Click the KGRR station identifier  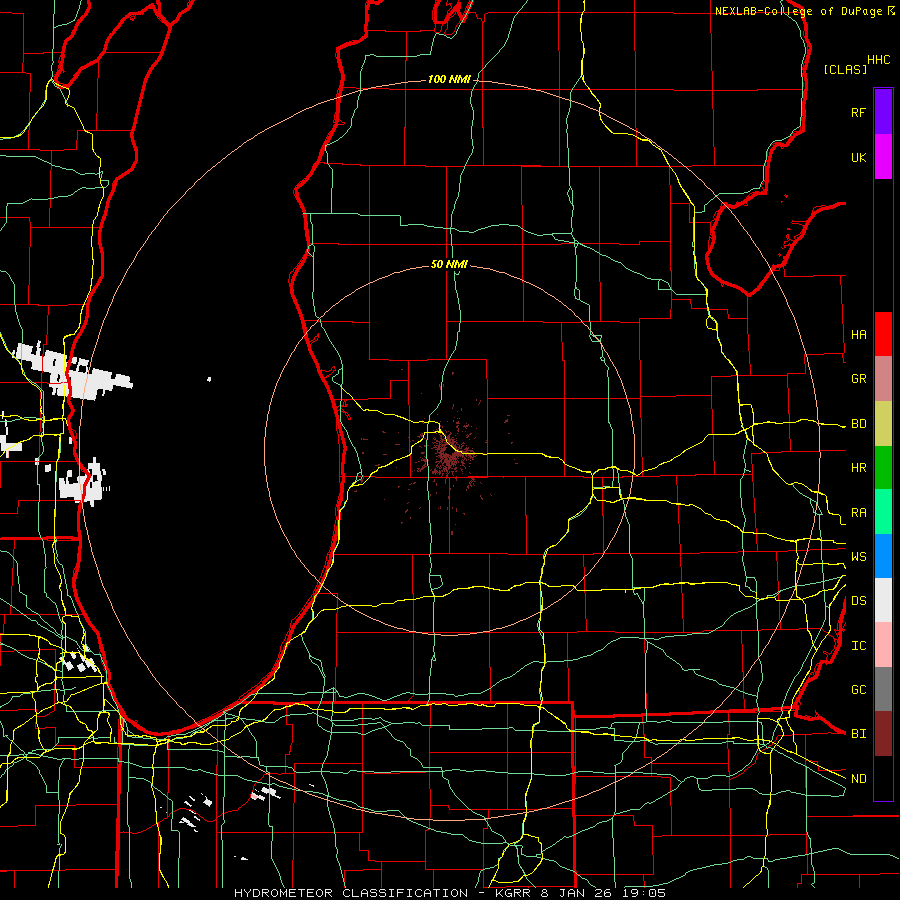click(x=512, y=893)
